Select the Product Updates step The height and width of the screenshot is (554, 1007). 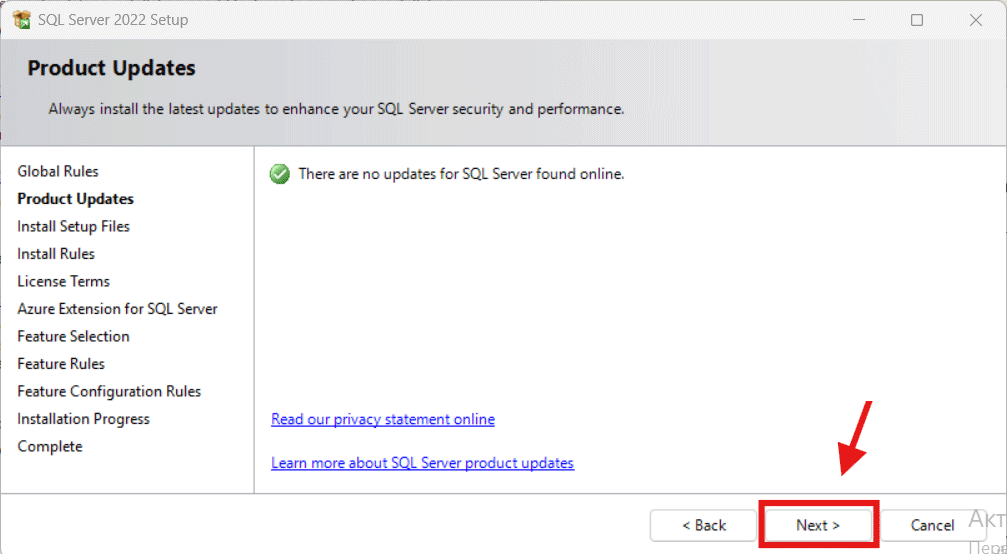(75, 199)
